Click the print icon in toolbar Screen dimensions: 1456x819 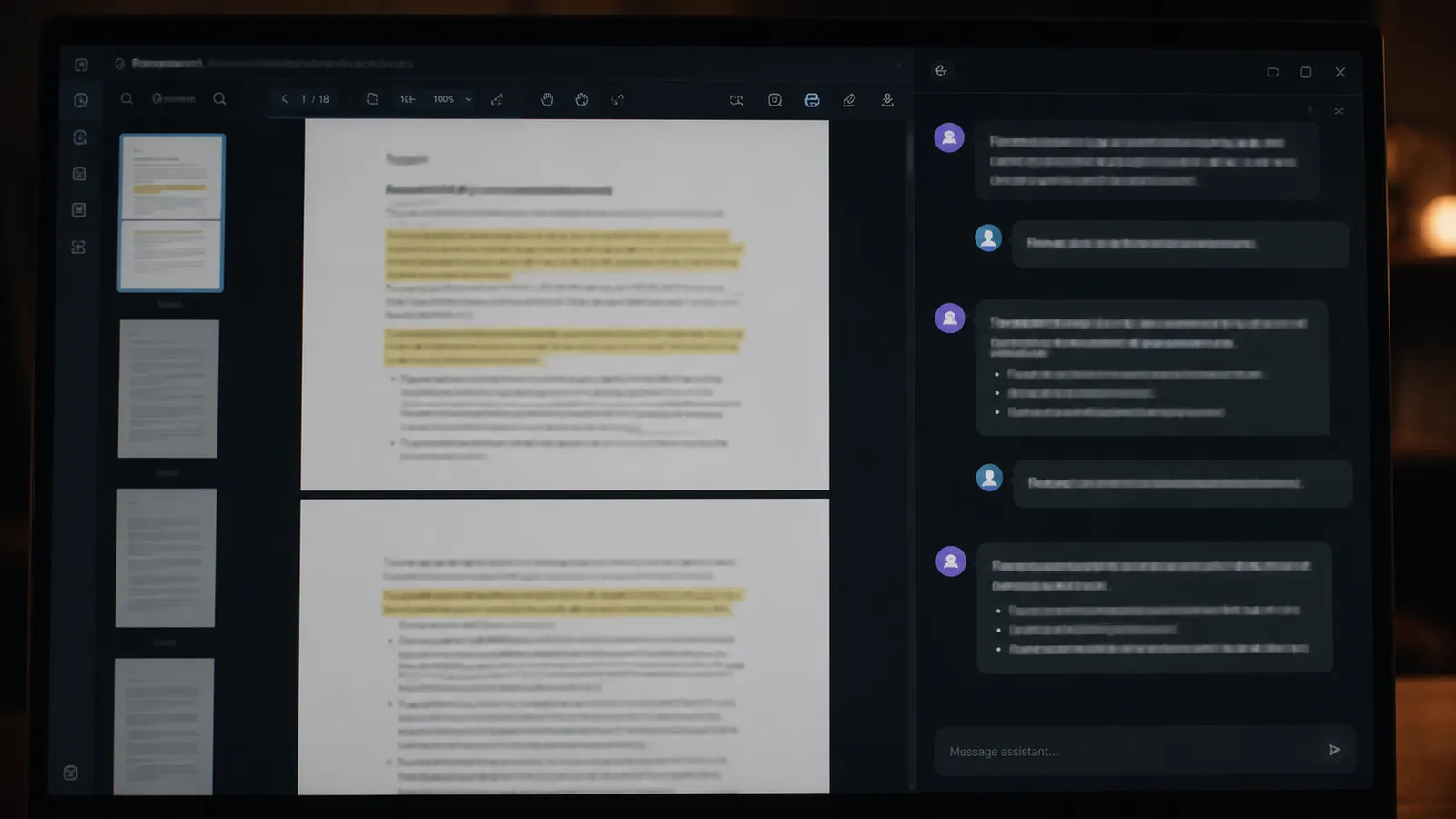[x=812, y=100]
